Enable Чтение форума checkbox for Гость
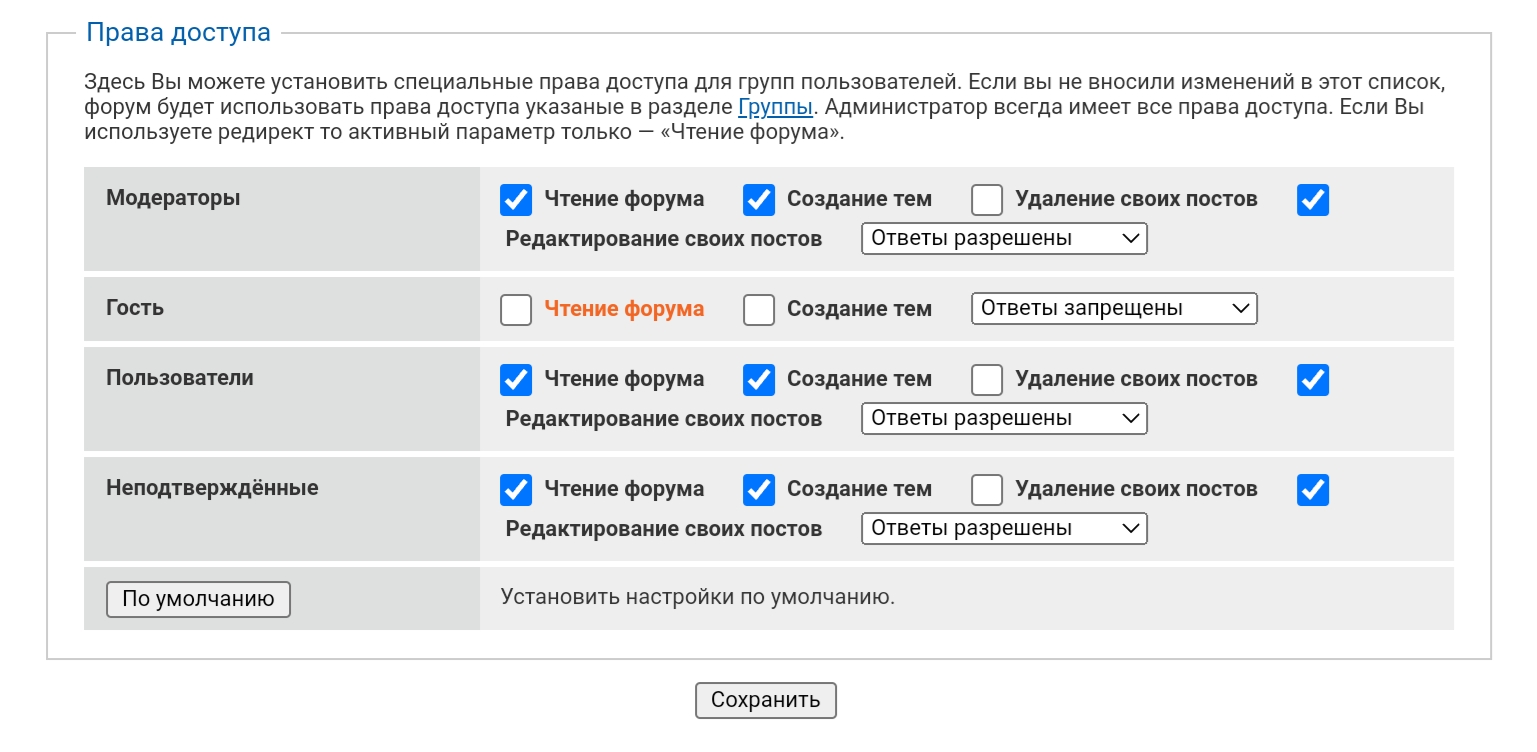This screenshot has height=752, width=1537. click(x=516, y=310)
